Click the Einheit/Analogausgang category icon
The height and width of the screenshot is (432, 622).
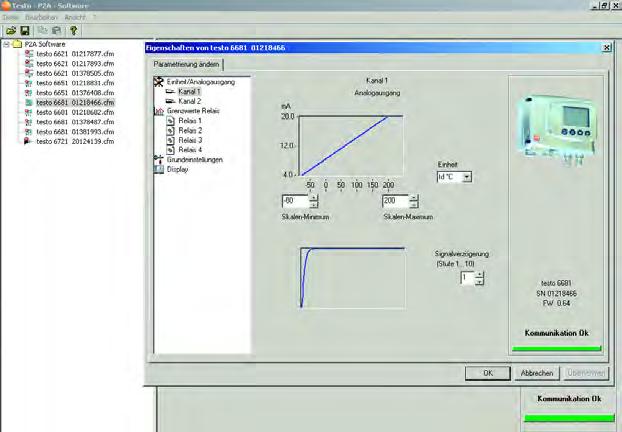coord(159,82)
